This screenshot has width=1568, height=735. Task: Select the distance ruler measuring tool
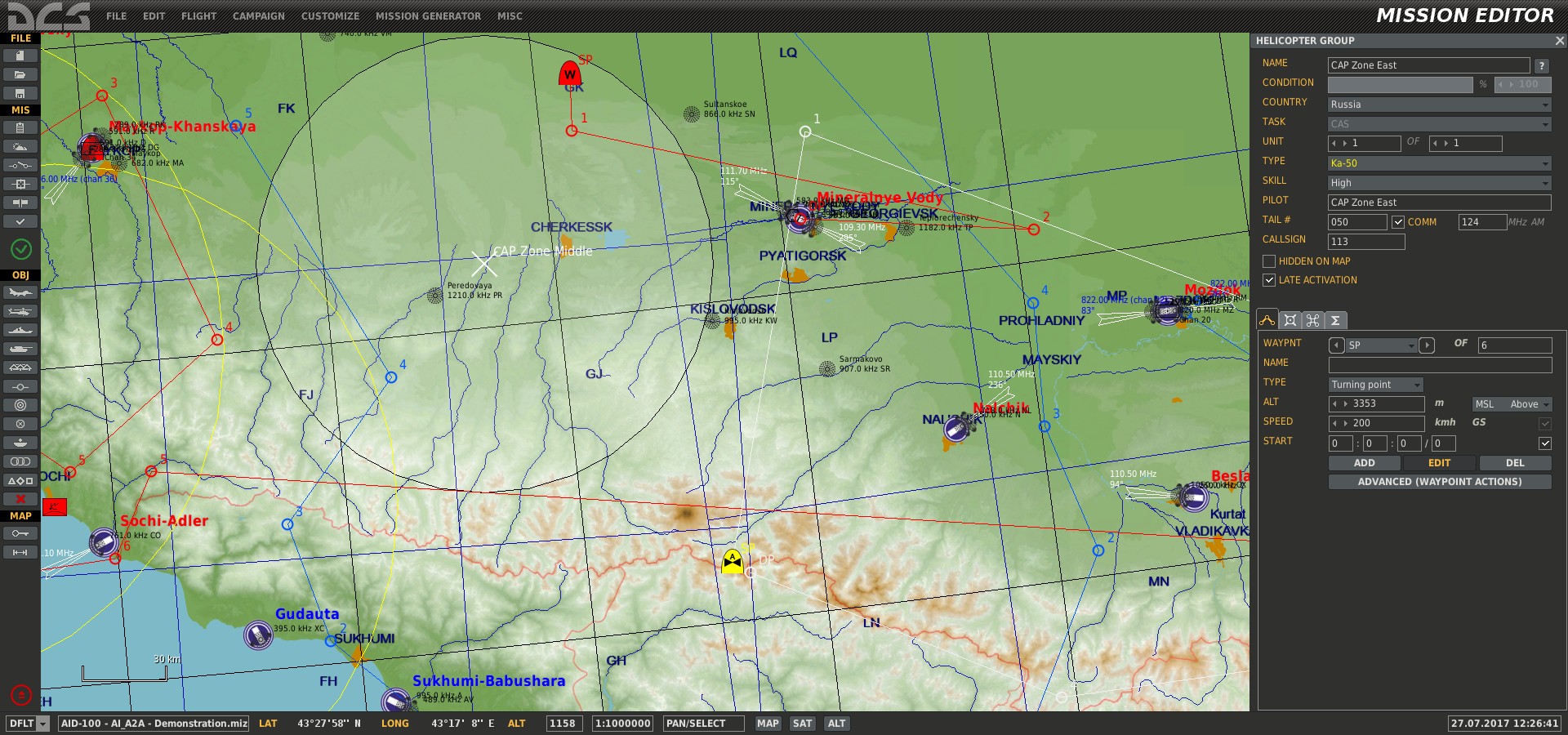(x=20, y=553)
